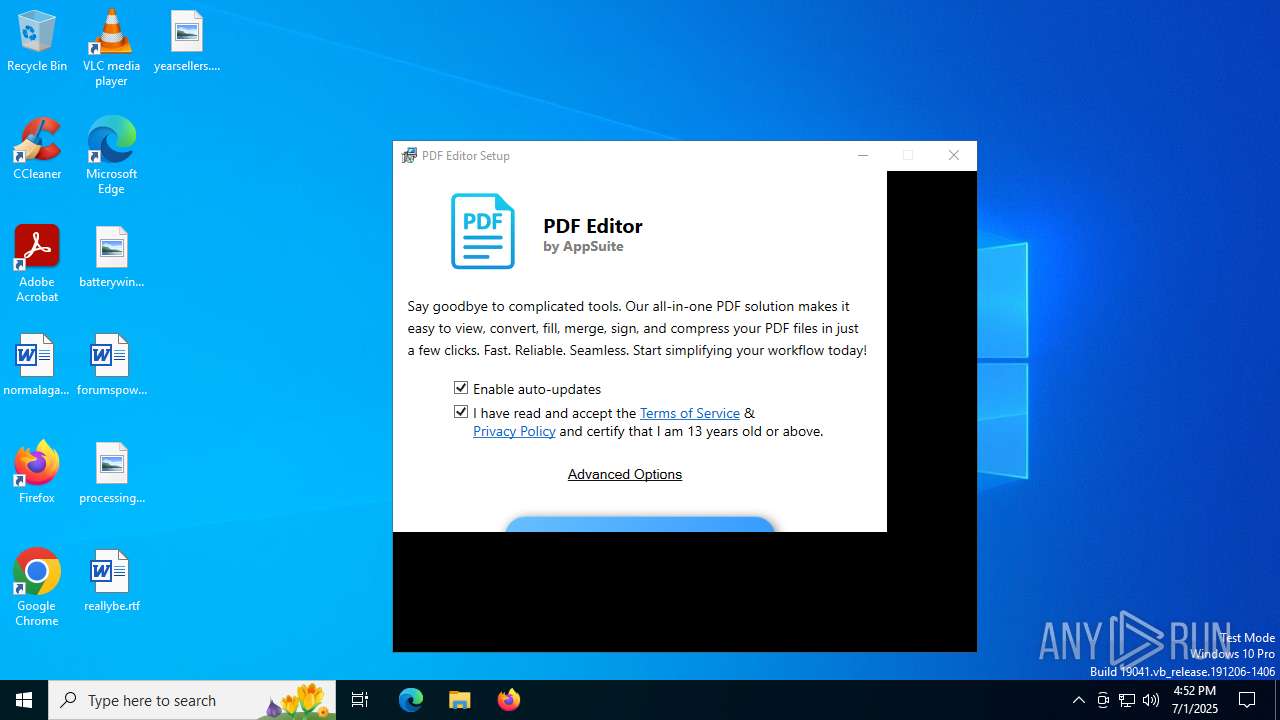1280x720 pixels.
Task: Minimize the PDF Editor Setup window
Action: tap(862, 155)
